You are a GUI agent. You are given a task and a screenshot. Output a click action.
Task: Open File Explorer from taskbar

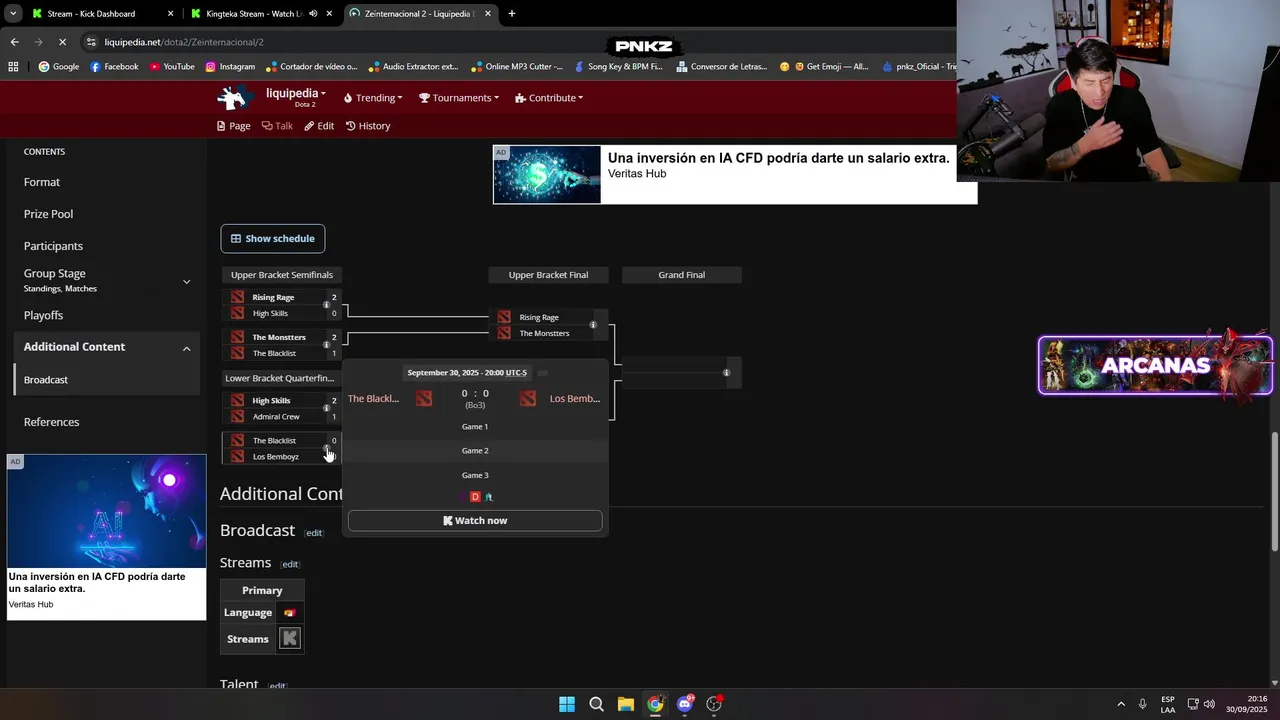[x=625, y=704]
